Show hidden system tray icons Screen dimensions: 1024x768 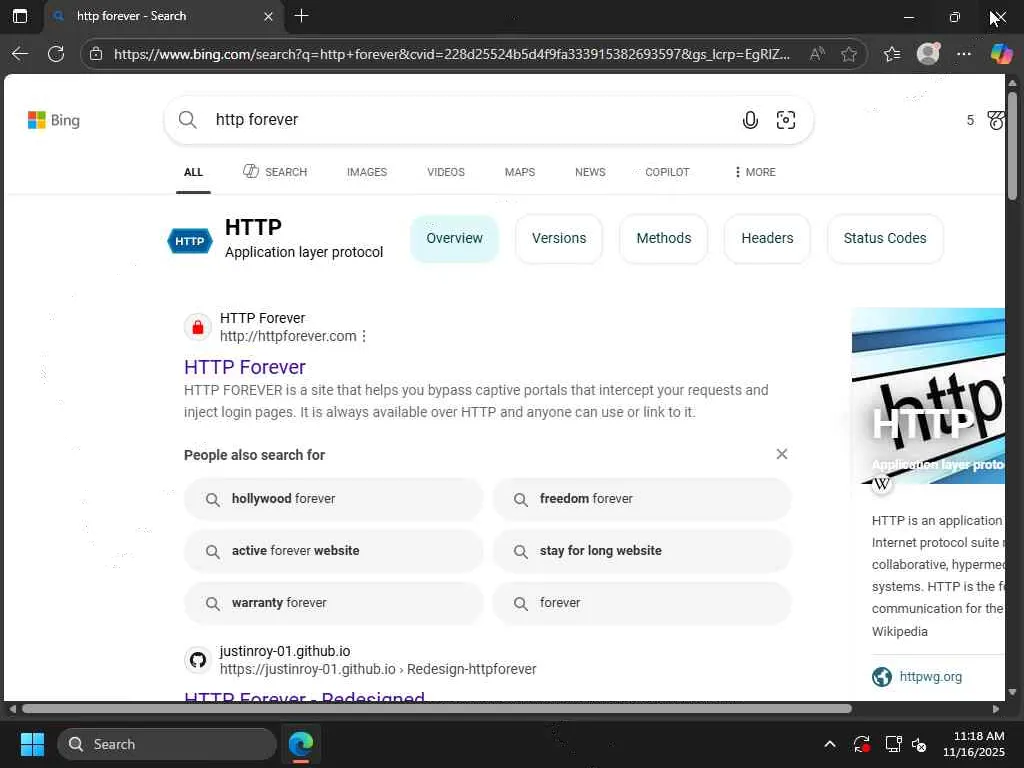pos(829,744)
